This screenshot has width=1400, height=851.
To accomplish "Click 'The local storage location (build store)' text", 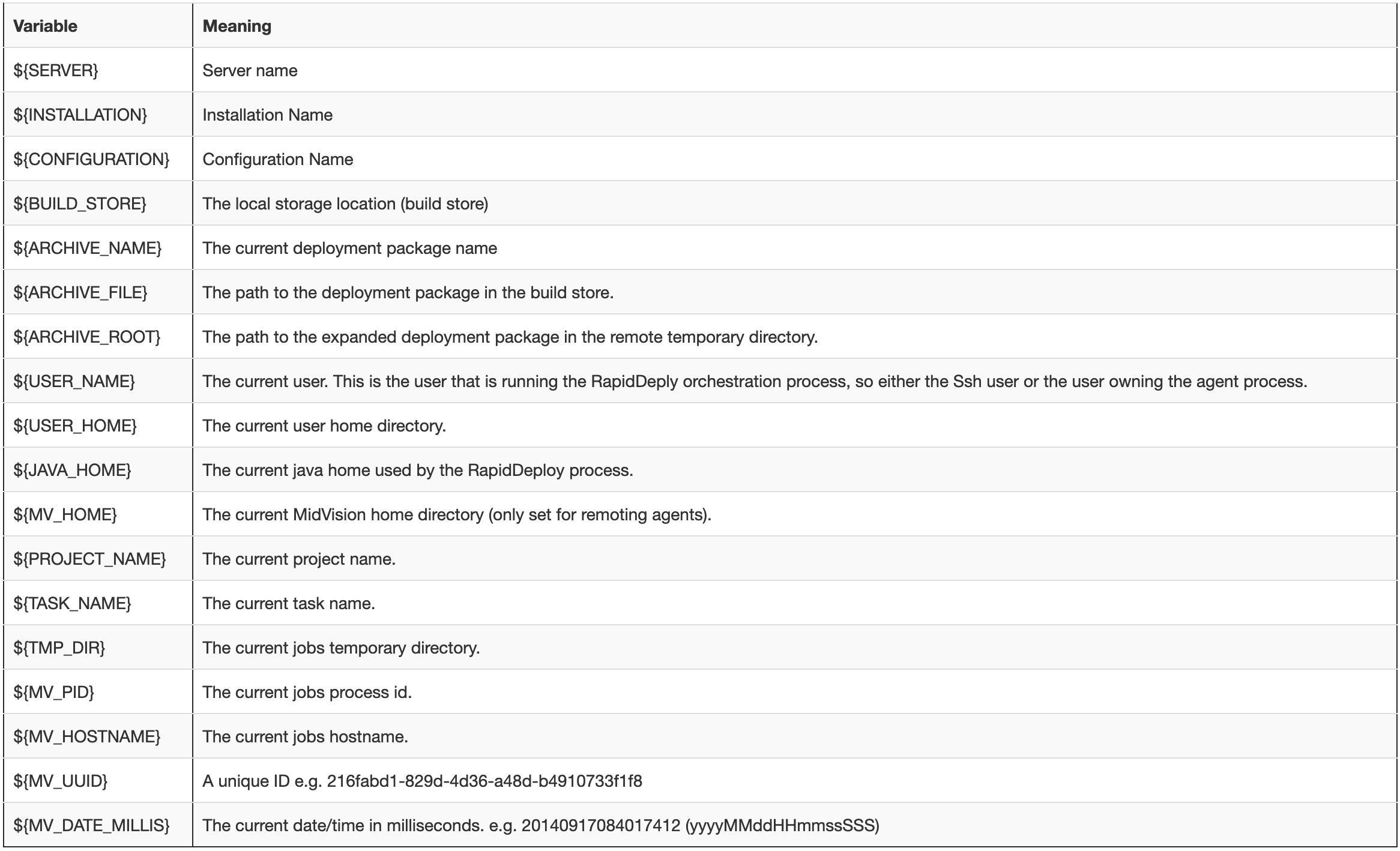I will coord(345,203).
